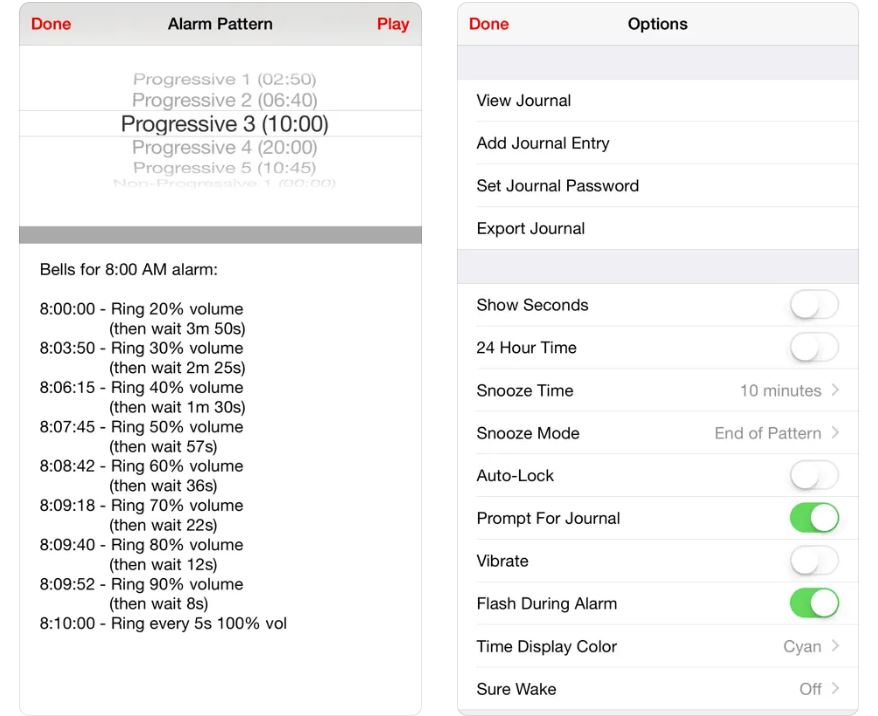Turn on 24 Hour Time toggle

[813, 348]
